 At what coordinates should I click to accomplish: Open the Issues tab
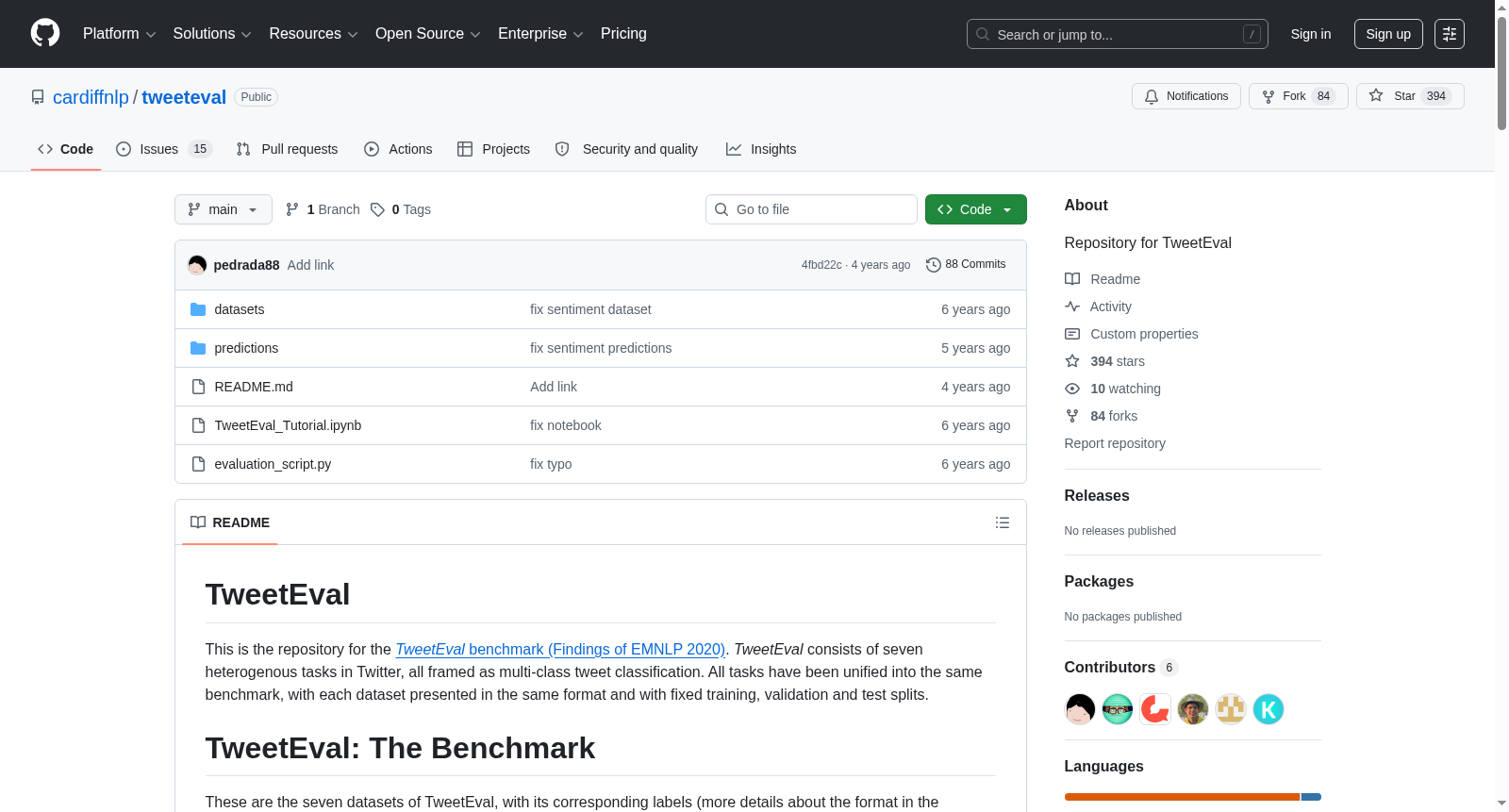[164, 149]
